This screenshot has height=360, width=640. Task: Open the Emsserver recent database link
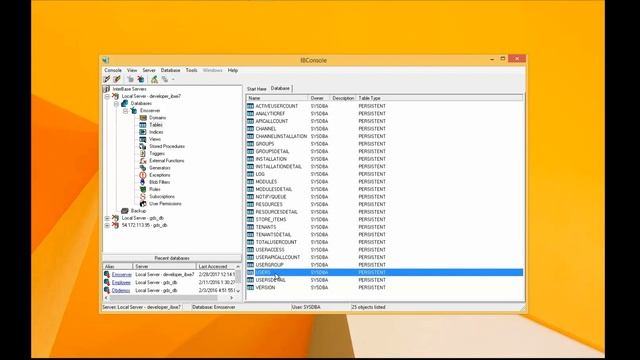point(122,275)
